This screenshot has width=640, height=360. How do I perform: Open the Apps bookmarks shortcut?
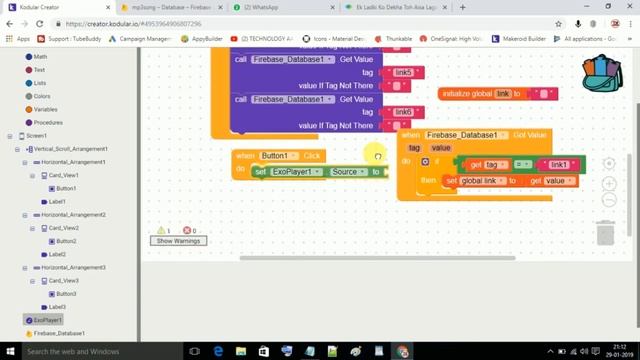tap(18, 39)
